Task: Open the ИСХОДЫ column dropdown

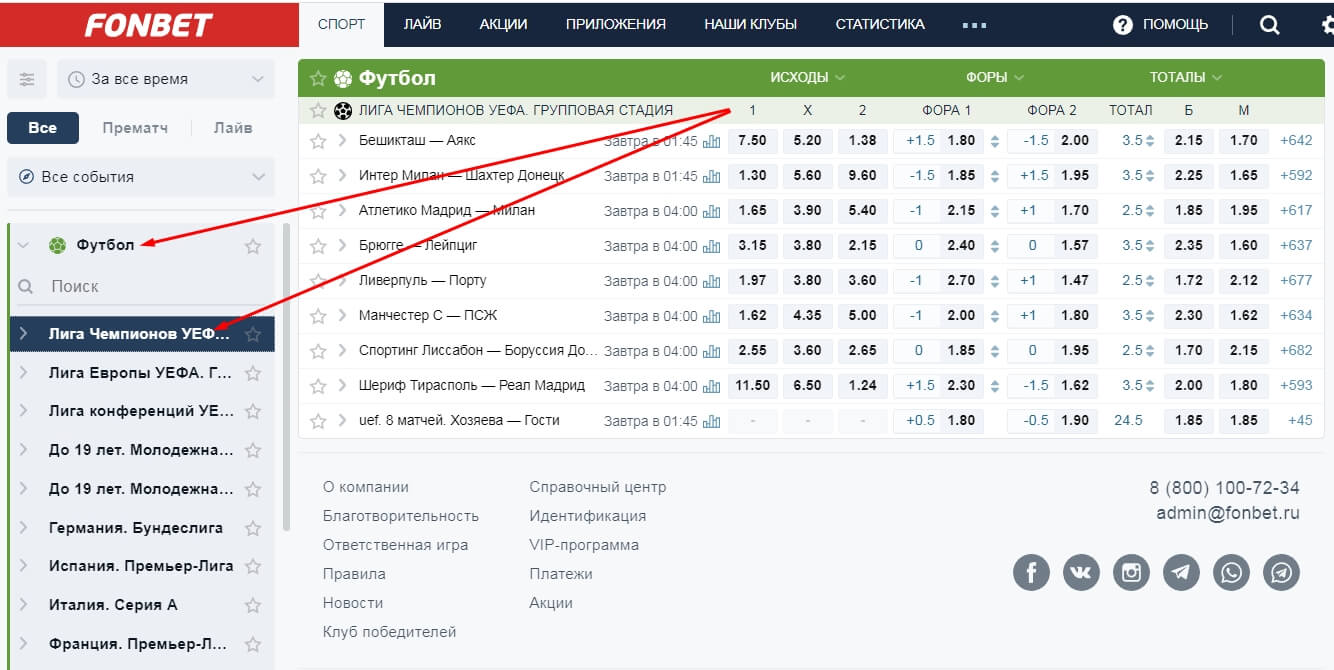Action: 808,77
